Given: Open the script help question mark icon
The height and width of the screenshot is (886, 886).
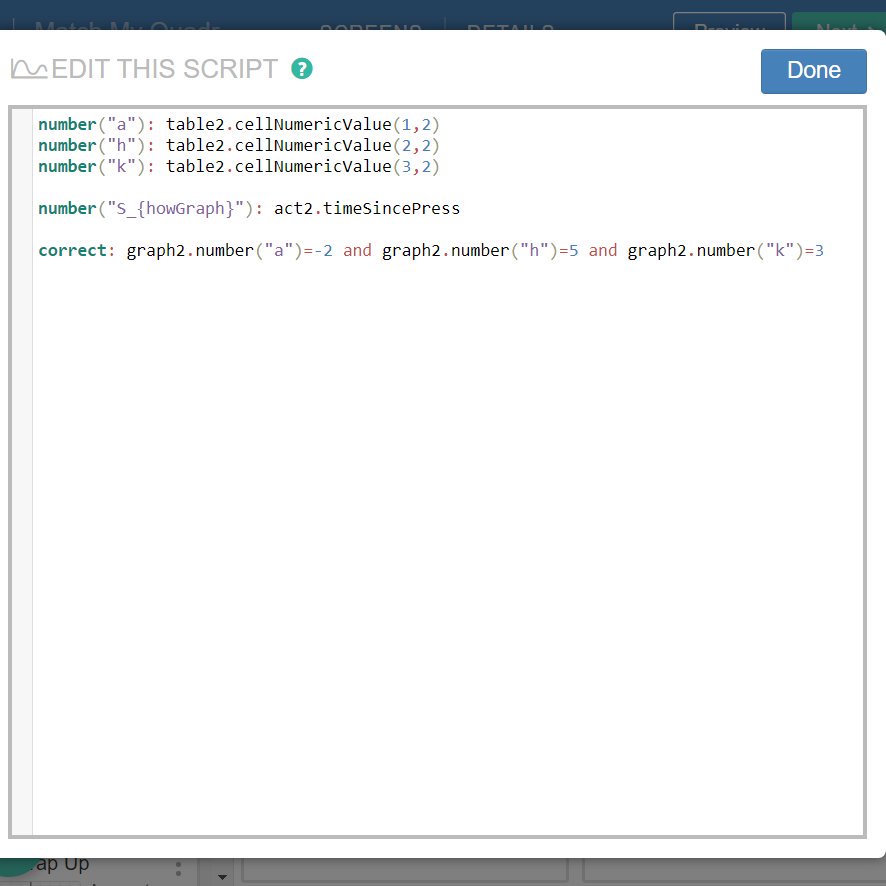Looking at the screenshot, I should click(302, 69).
